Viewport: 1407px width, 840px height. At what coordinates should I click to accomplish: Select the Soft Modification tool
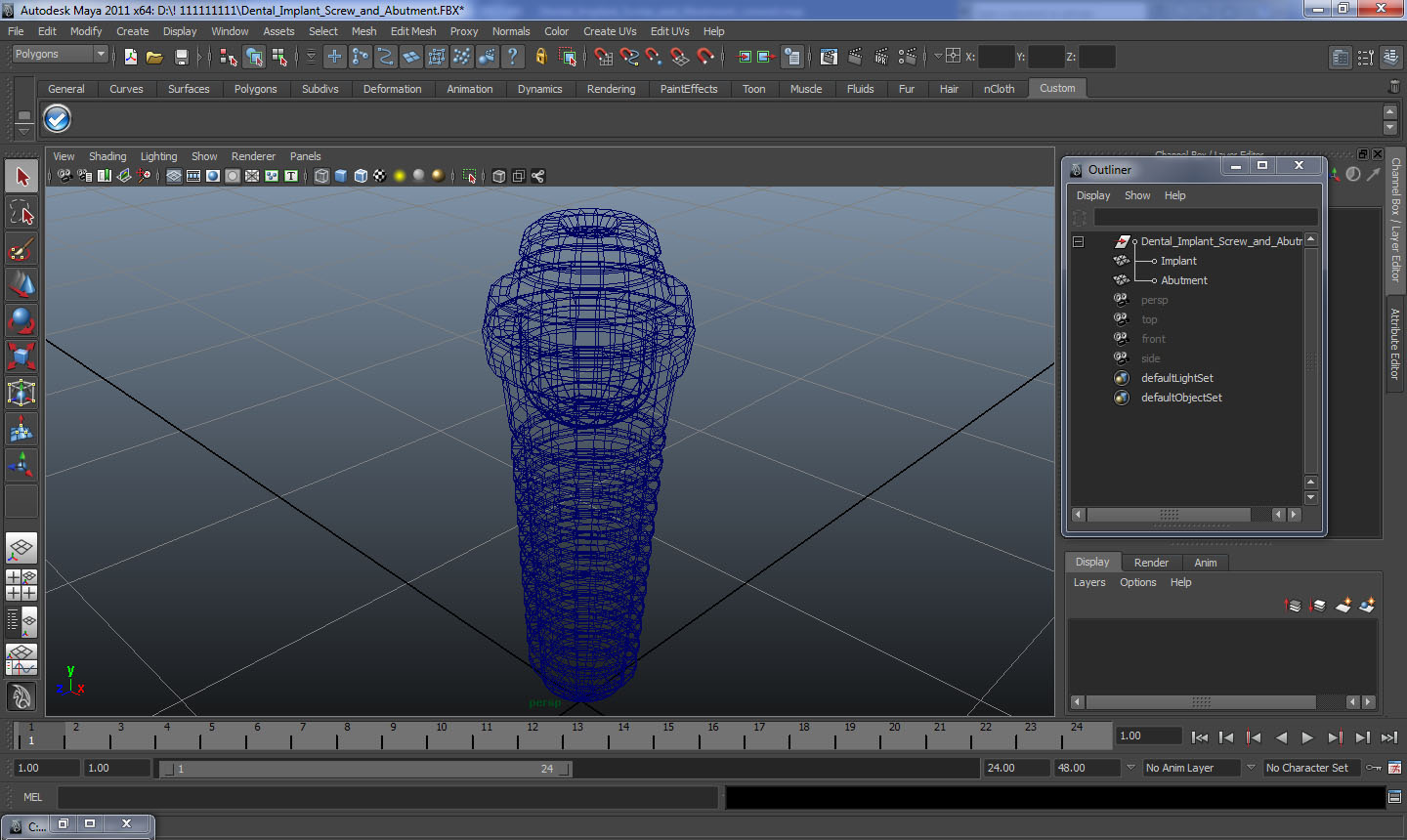point(21,429)
